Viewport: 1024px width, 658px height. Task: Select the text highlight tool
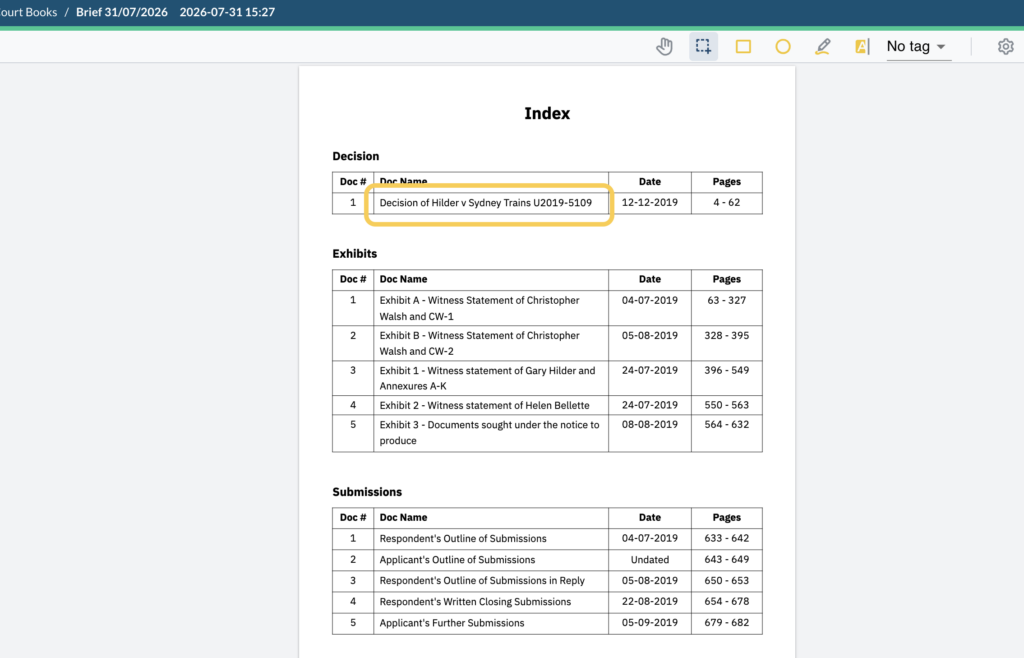pos(862,46)
